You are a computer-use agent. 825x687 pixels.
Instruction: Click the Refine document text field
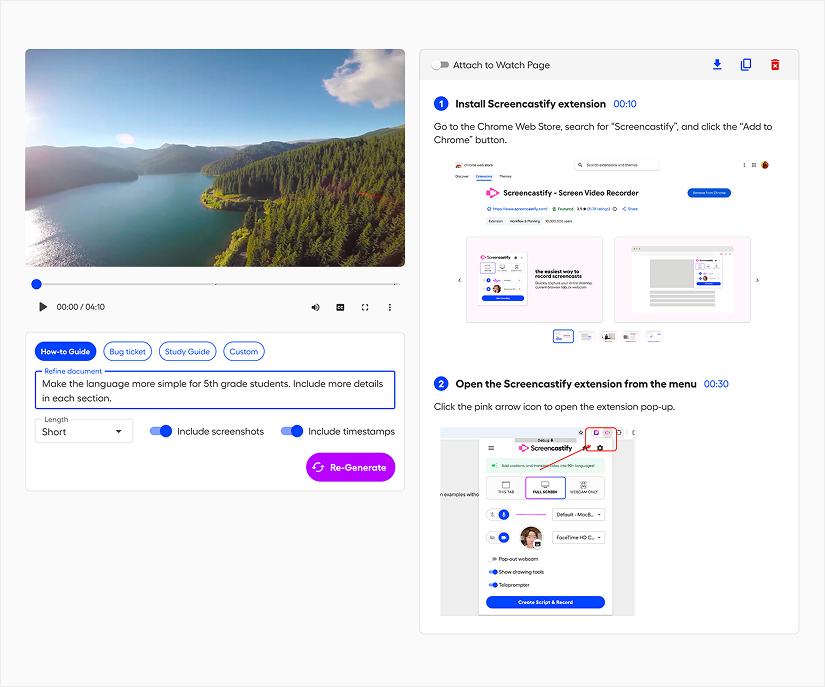[215, 390]
